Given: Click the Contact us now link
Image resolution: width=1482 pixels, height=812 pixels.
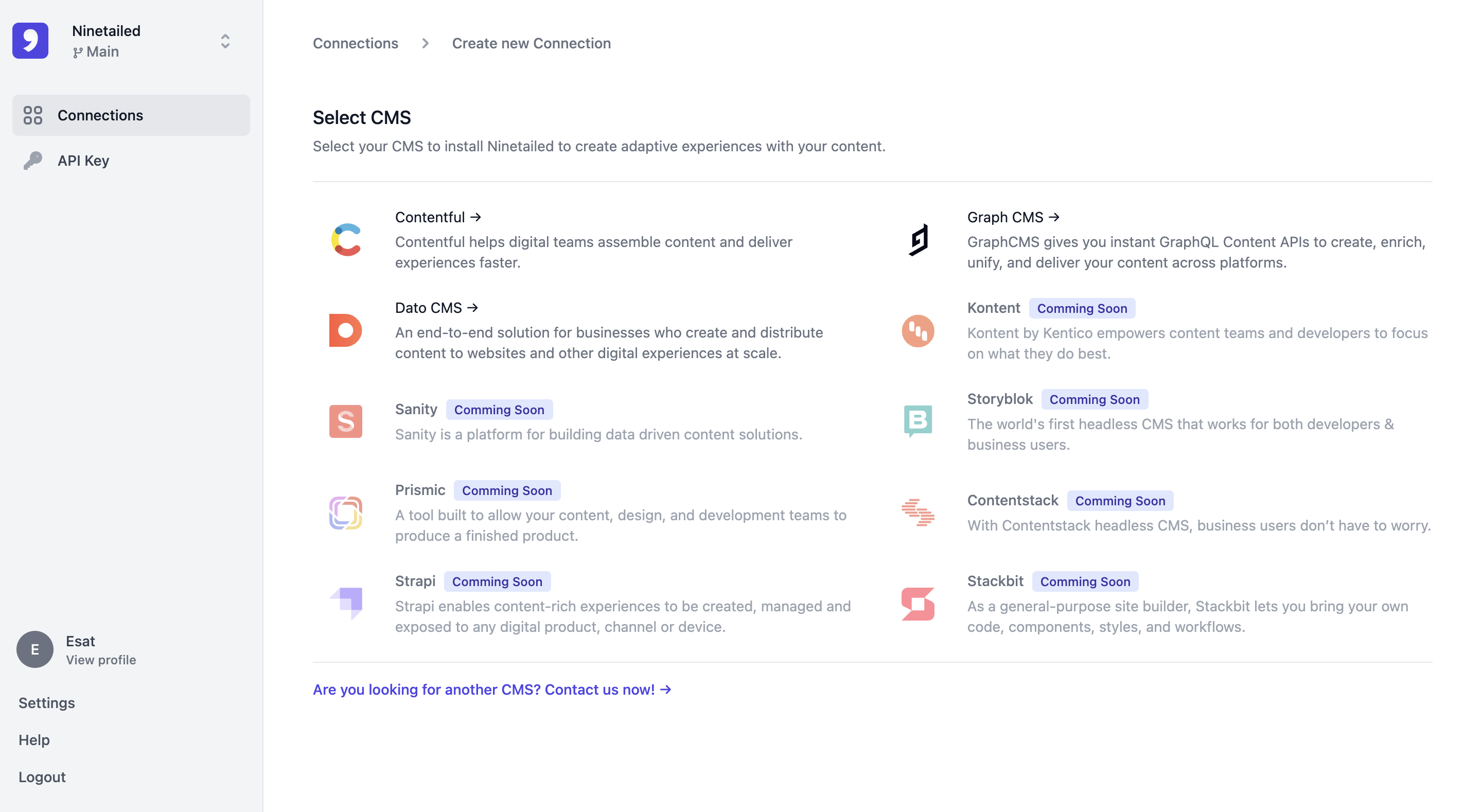Looking at the screenshot, I should [x=492, y=690].
